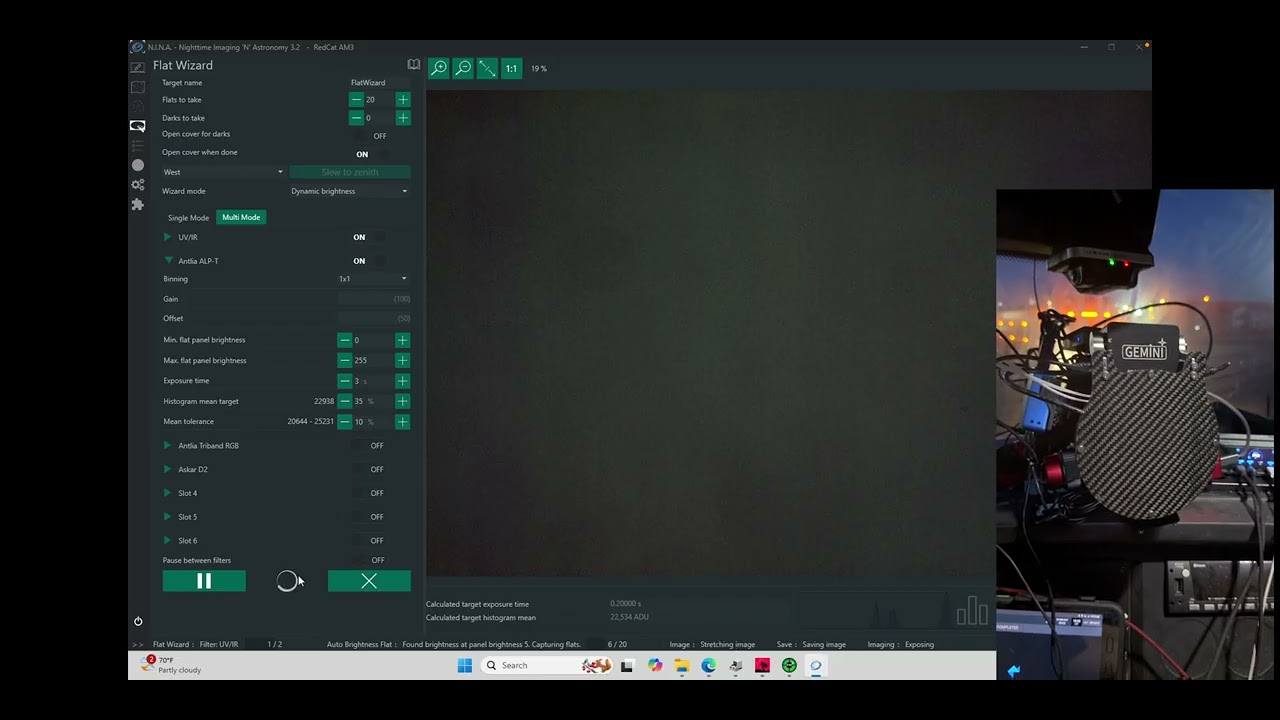Viewport: 1280px width, 720px height.
Task: Click the power icon in the sidebar
Action: (x=138, y=621)
